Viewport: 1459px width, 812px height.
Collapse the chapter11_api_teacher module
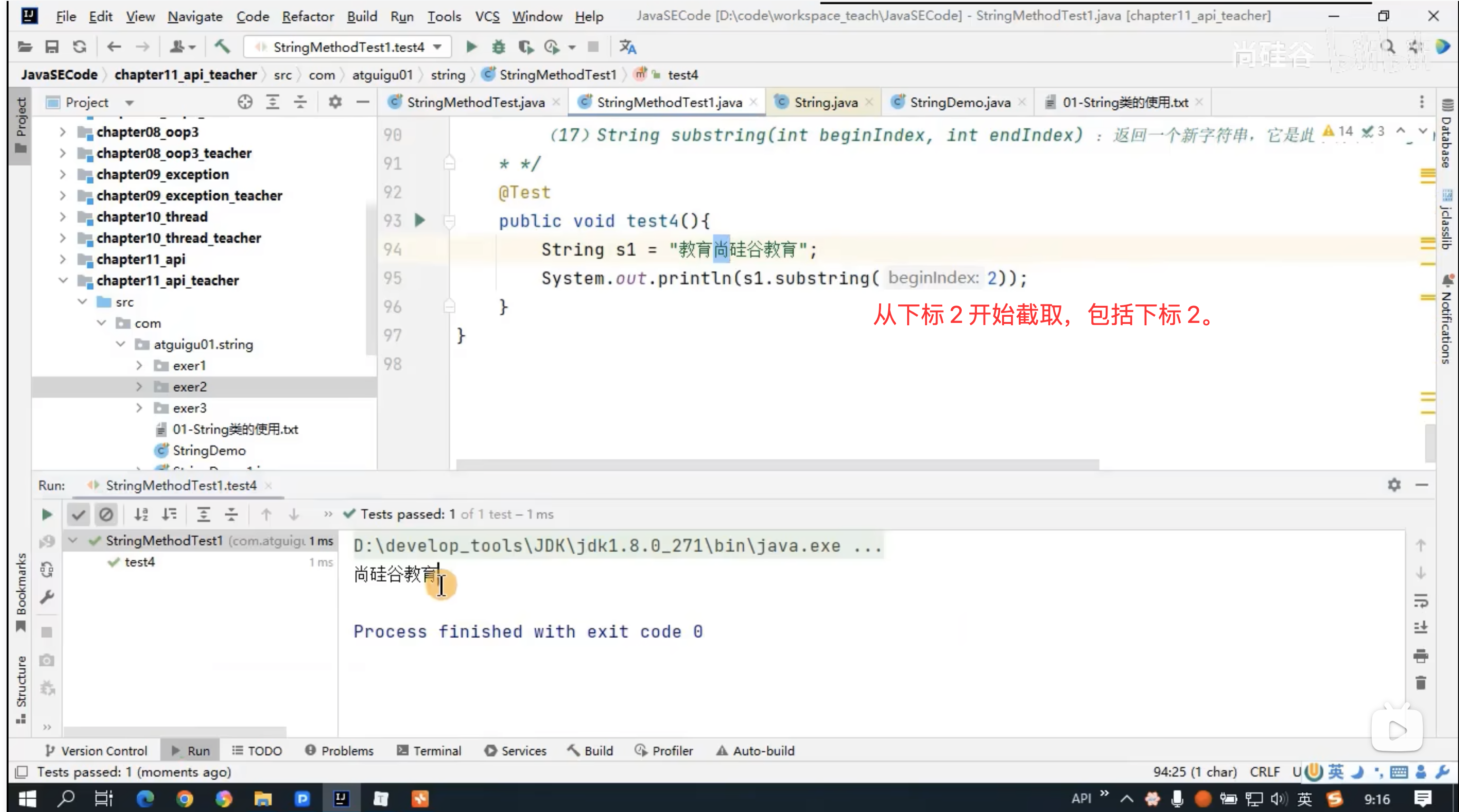[x=64, y=280]
